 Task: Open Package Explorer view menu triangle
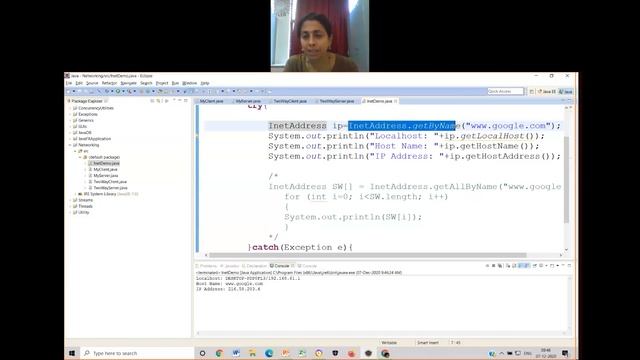[x=174, y=100]
